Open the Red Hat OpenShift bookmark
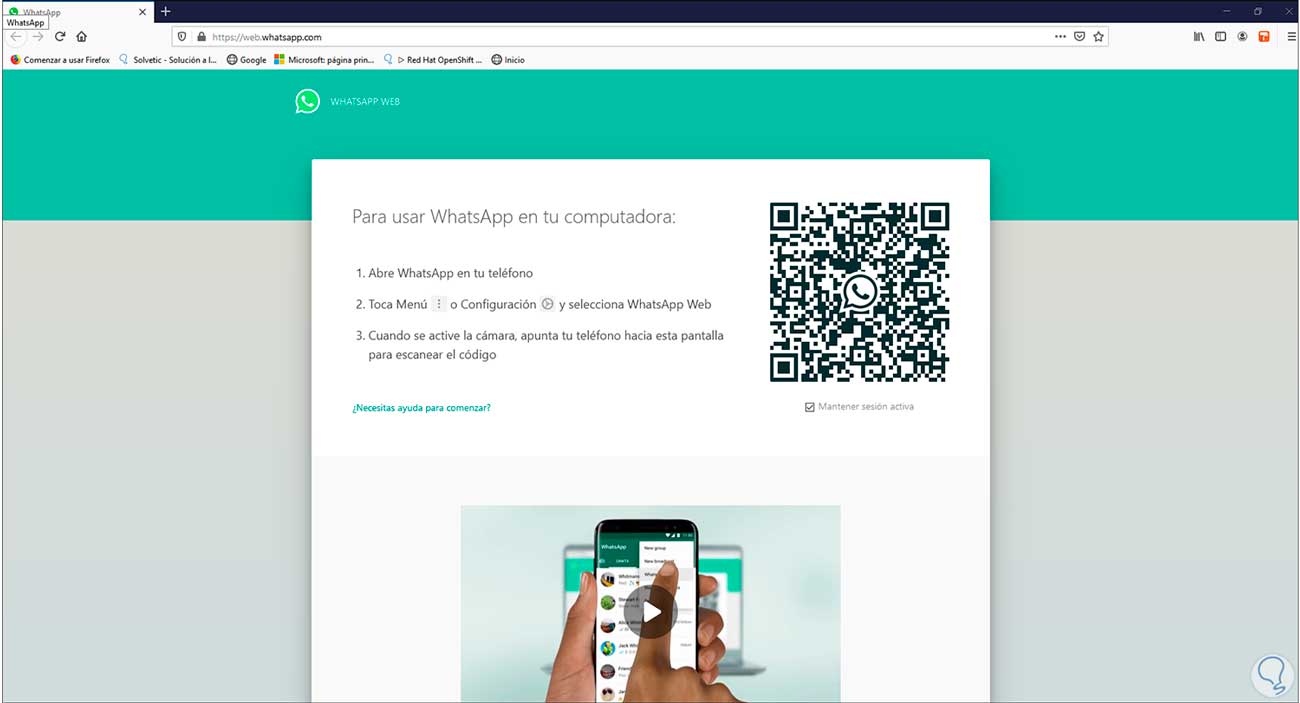The height and width of the screenshot is (703, 1300). [433, 60]
